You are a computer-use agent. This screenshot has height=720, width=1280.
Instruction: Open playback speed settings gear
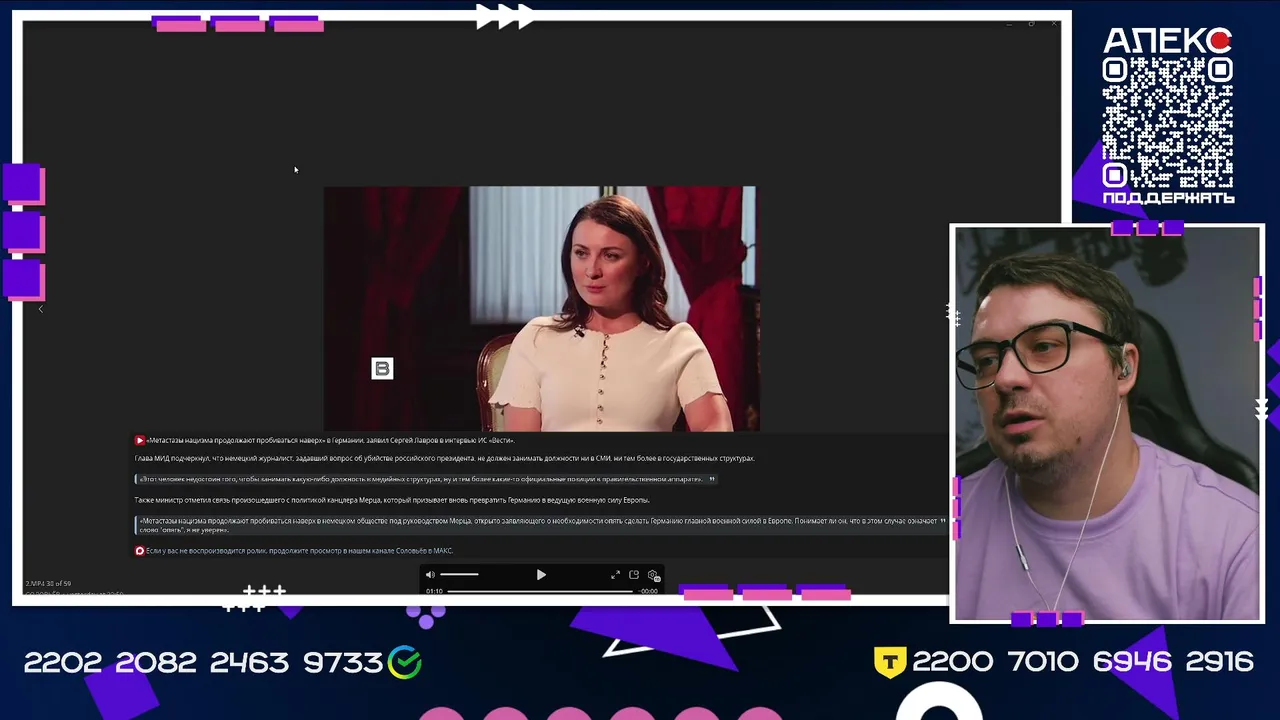pyautogui.click(x=653, y=575)
